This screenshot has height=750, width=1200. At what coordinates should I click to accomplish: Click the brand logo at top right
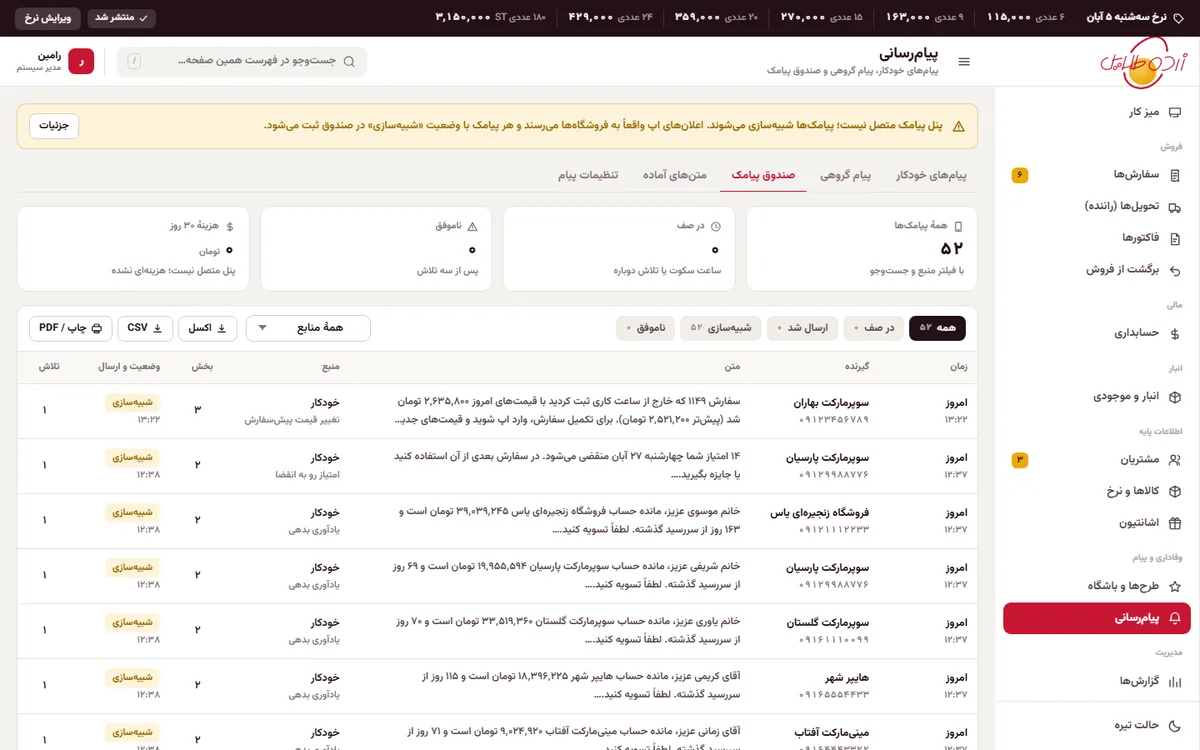pos(1143,62)
